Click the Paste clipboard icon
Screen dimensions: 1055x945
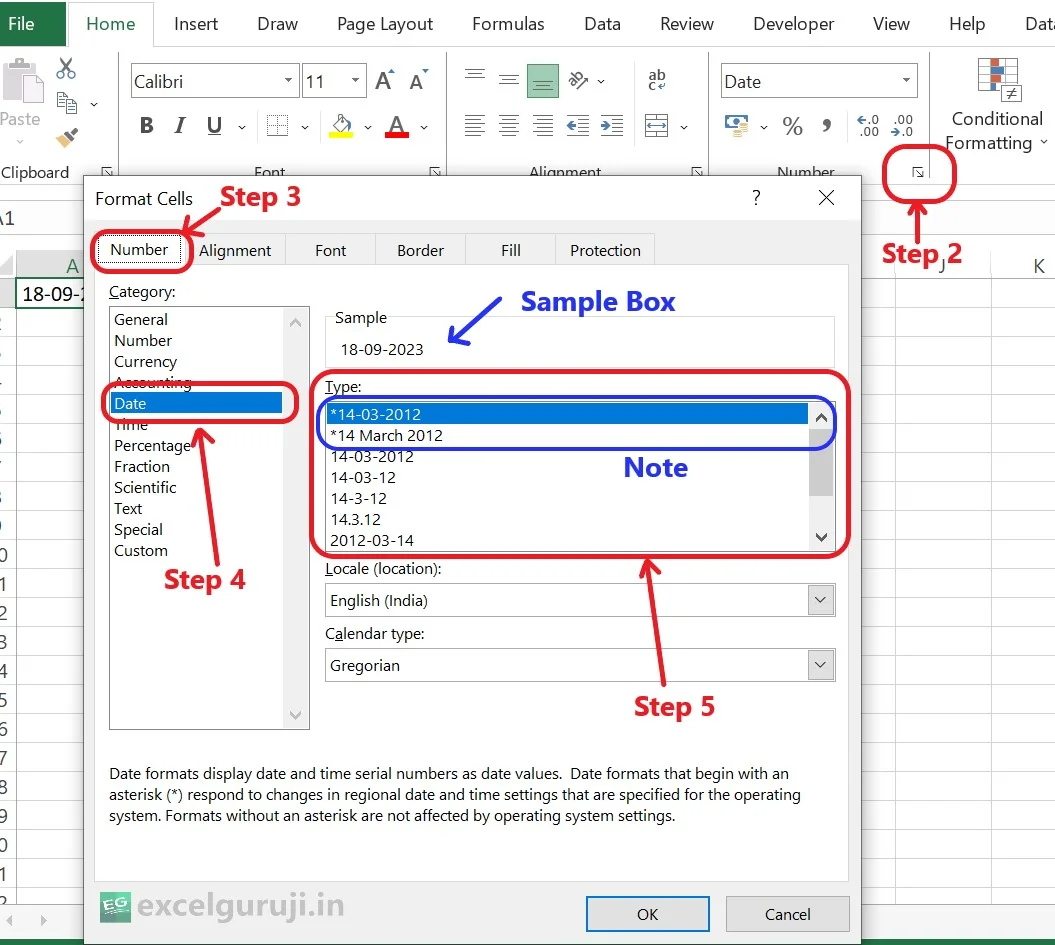(x=23, y=81)
